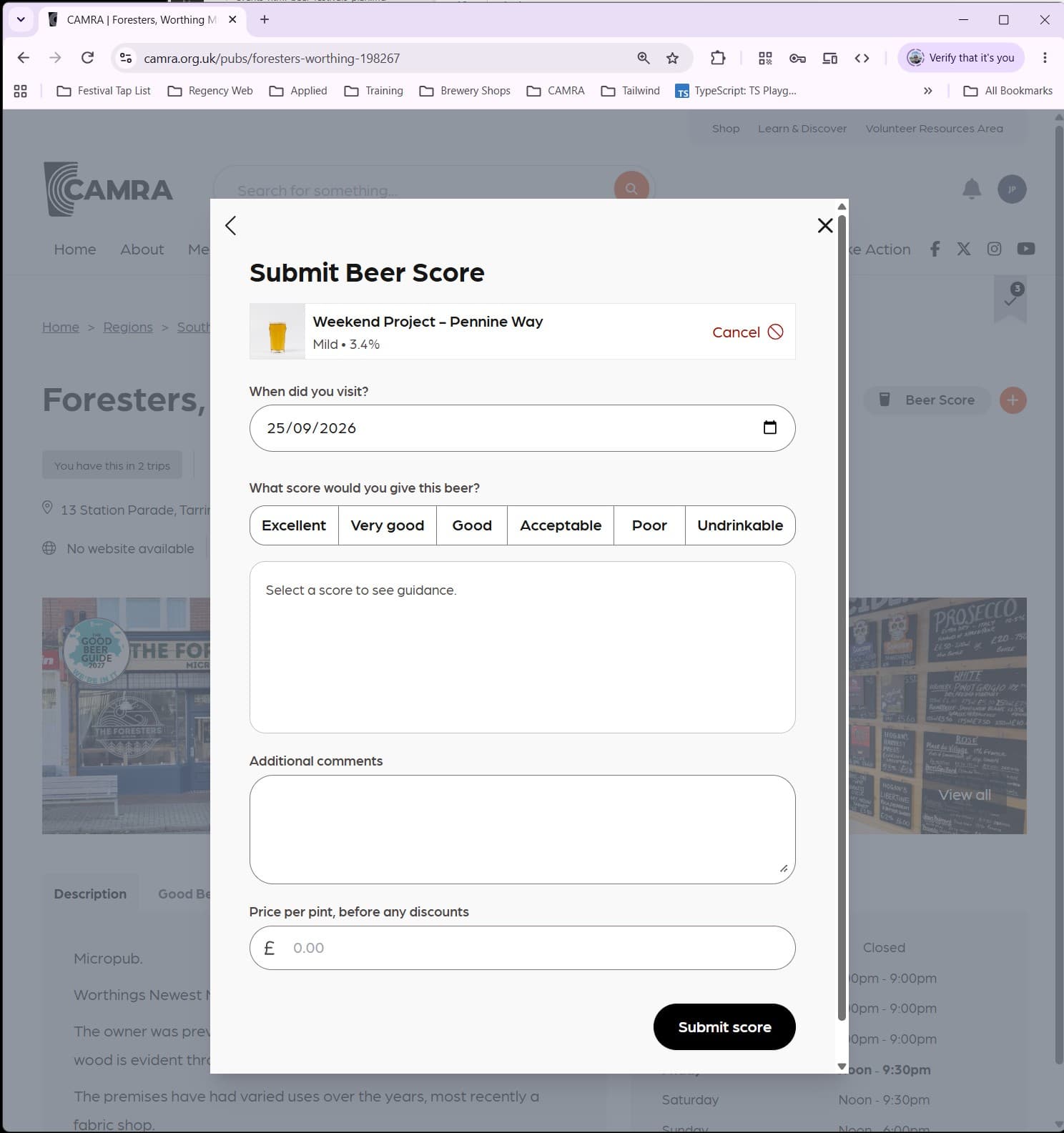The height and width of the screenshot is (1133, 1064).
Task: Open the Regency Web bookmark folder
Action: [210, 91]
